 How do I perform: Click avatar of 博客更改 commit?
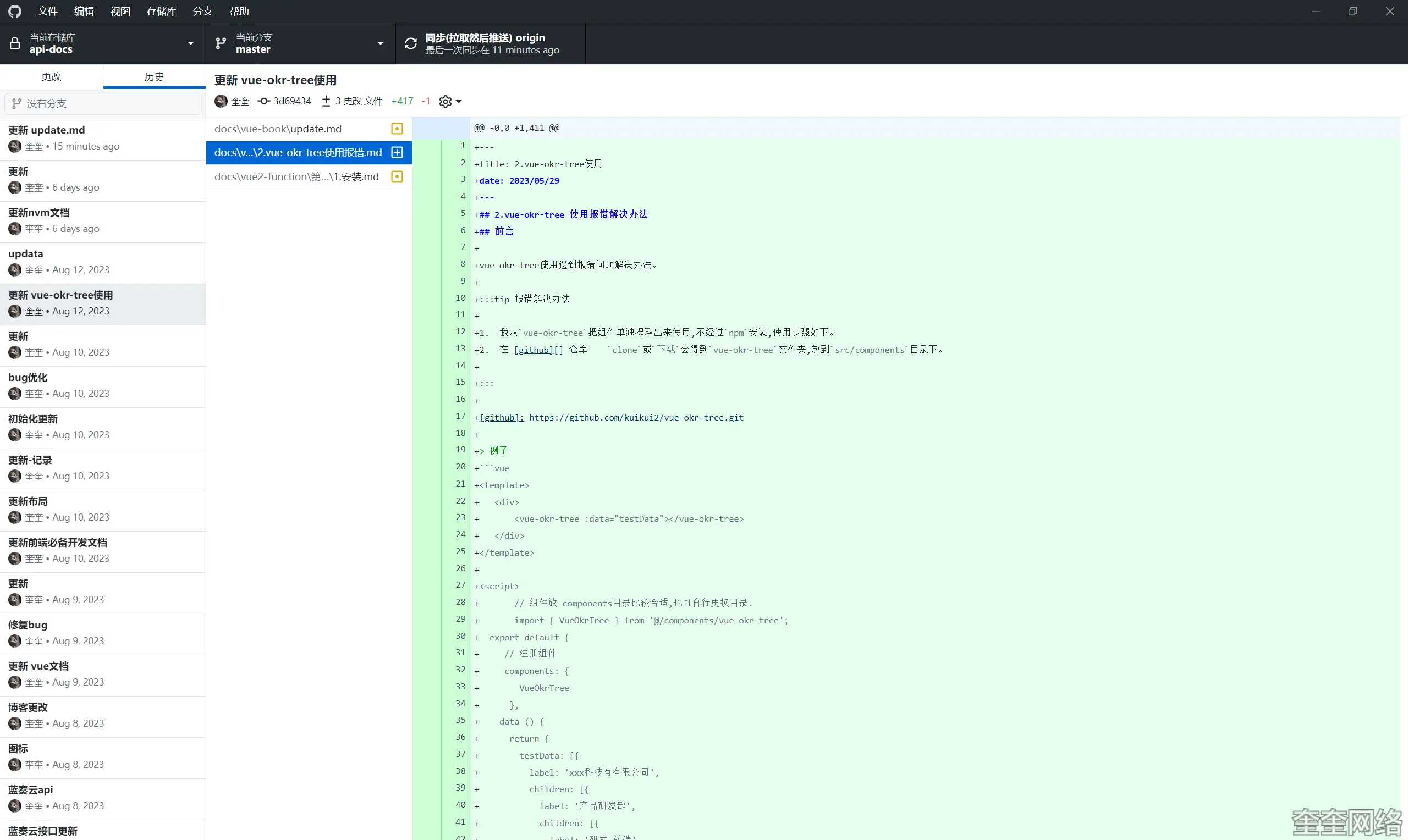tap(15, 724)
